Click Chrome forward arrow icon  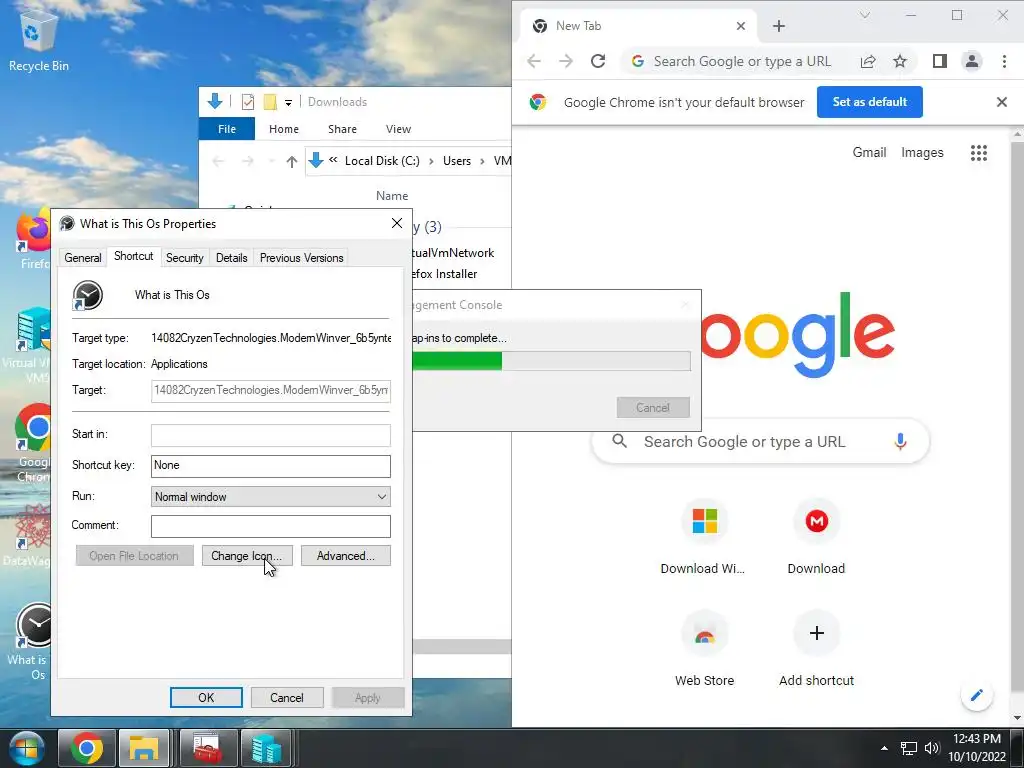tap(566, 61)
